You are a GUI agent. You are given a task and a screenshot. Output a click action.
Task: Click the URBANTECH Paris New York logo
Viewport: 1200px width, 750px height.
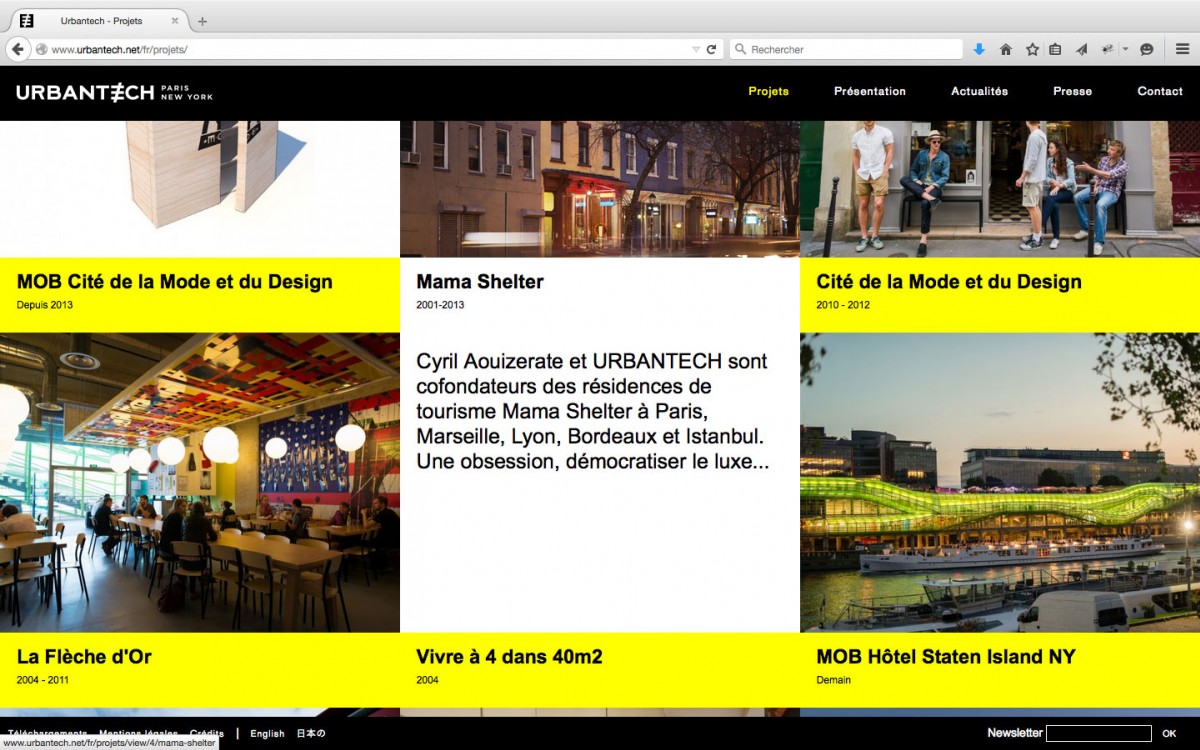click(x=115, y=92)
